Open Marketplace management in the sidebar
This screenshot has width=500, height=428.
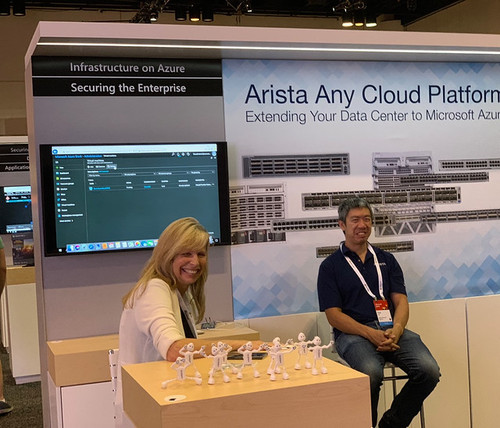pyautogui.click(x=70, y=215)
